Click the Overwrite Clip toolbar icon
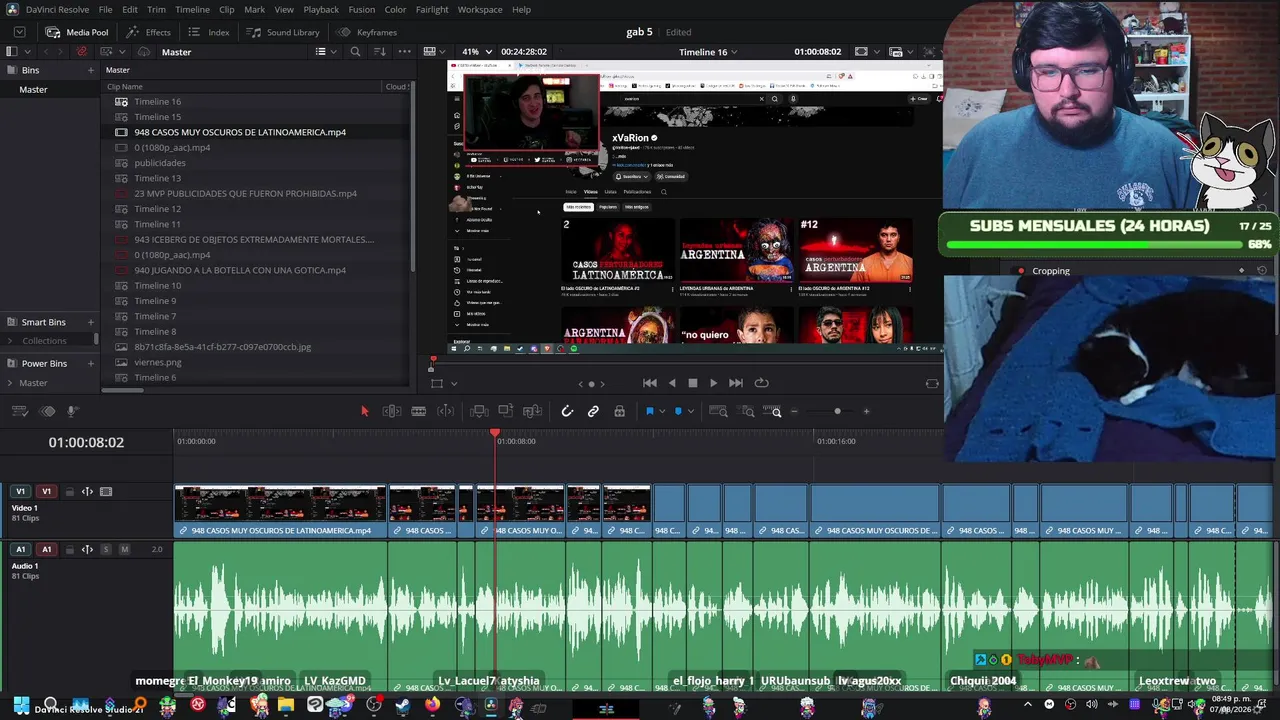The height and width of the screenshot is (720, 1280). tap(506, 411)
